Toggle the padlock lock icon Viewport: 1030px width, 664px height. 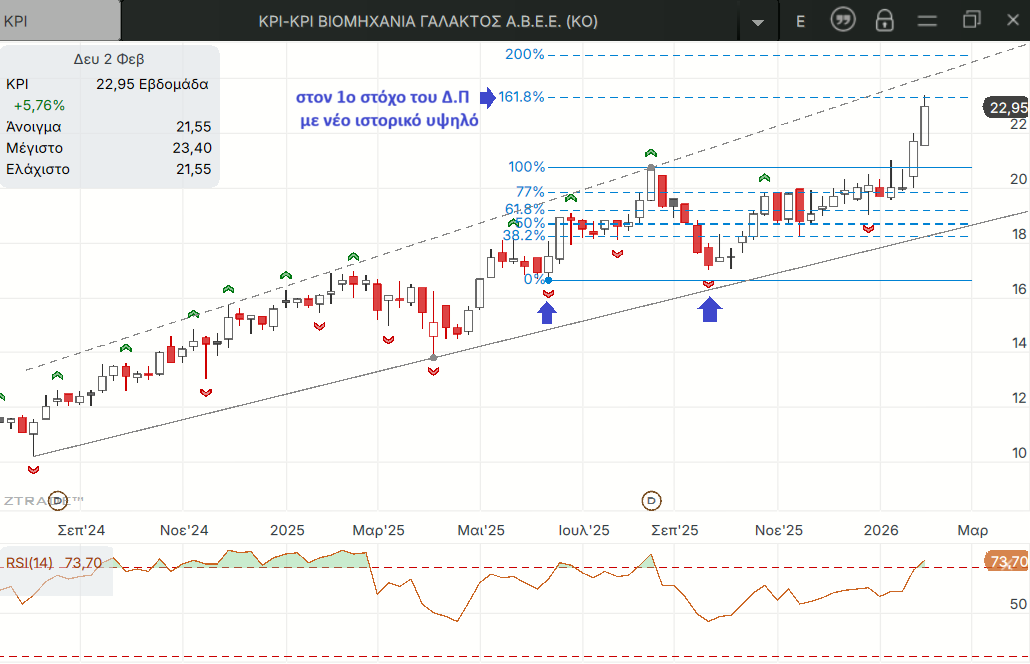(884, 20)
